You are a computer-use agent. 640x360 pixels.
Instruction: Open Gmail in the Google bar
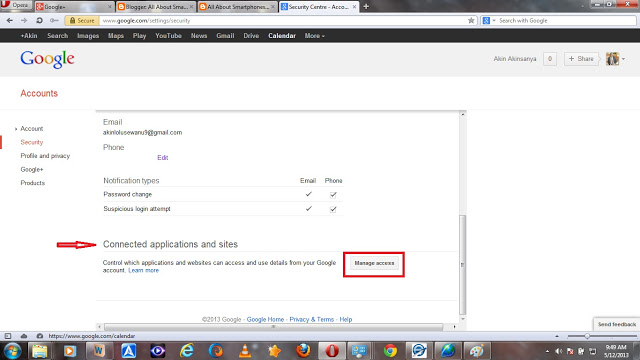point(225,36)
